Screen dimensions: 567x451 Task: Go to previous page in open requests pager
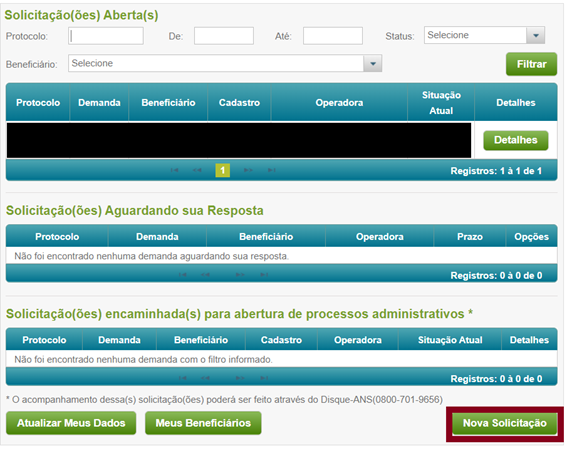pos(197,170)
